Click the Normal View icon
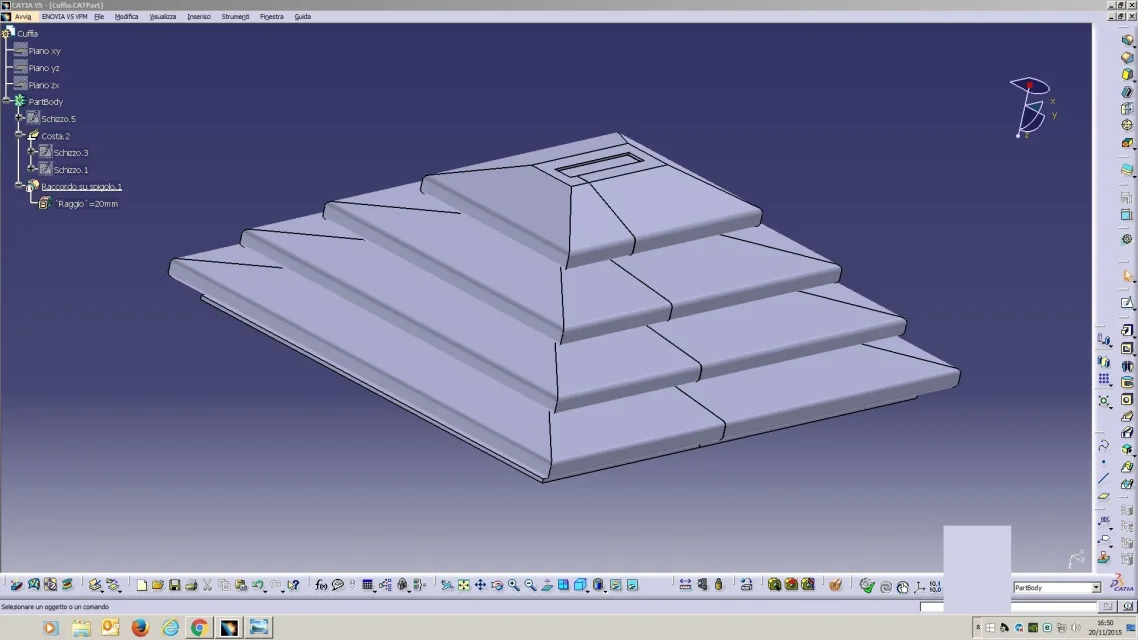 [x=547, y=585]
